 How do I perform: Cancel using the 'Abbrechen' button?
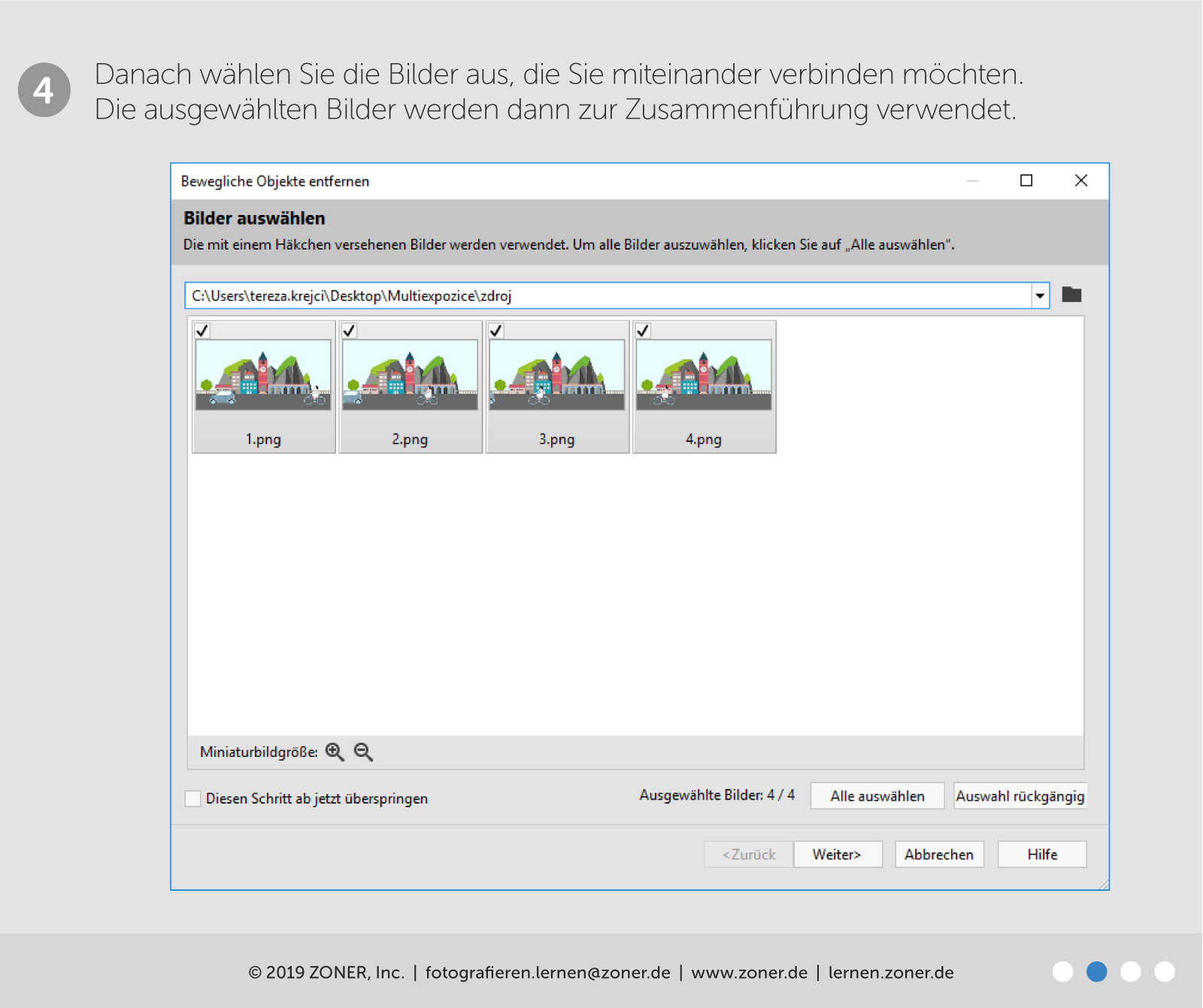tap(939, 855)
